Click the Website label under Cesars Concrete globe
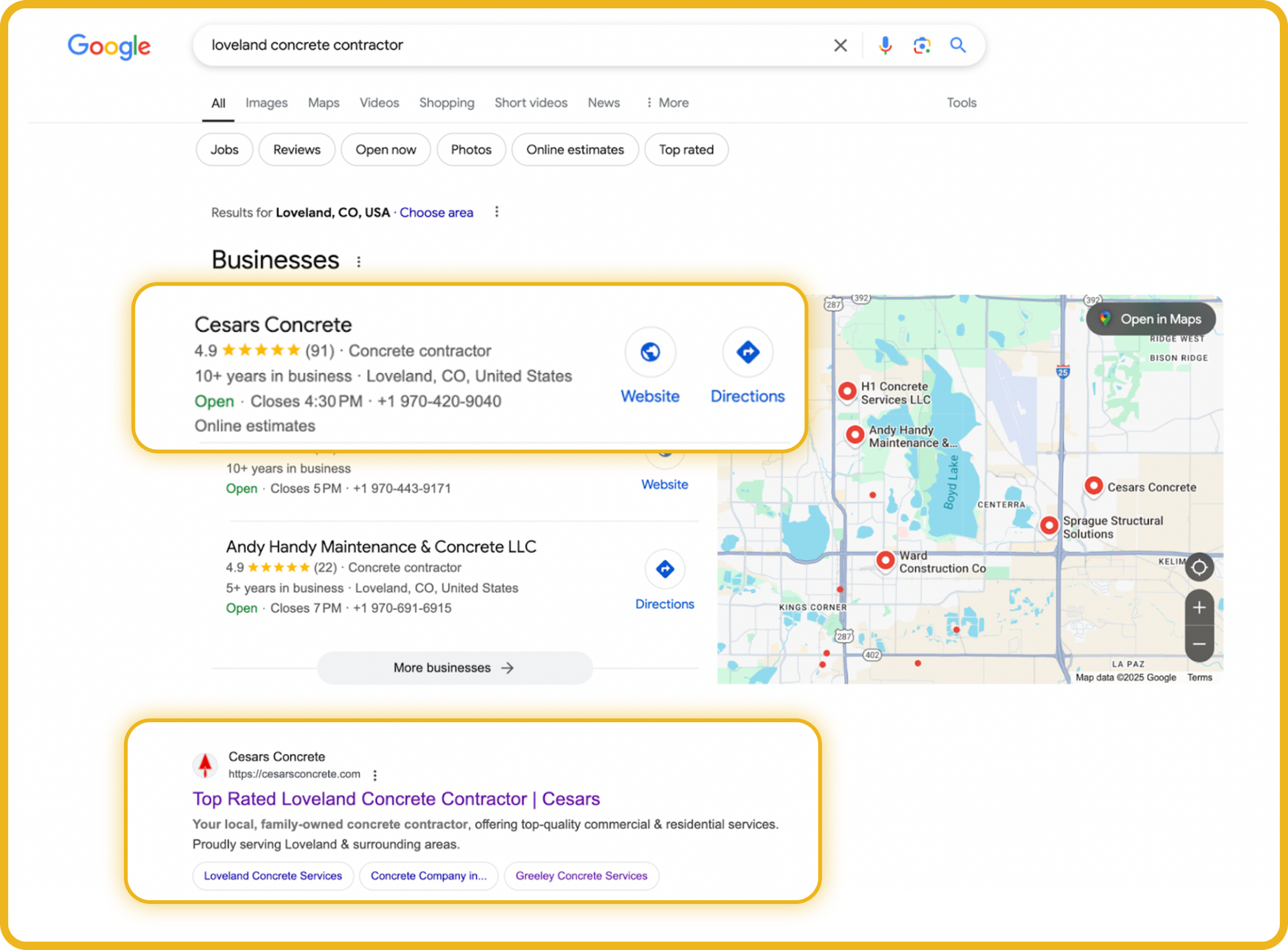The image size is (1288, 950). pos(650,397)
